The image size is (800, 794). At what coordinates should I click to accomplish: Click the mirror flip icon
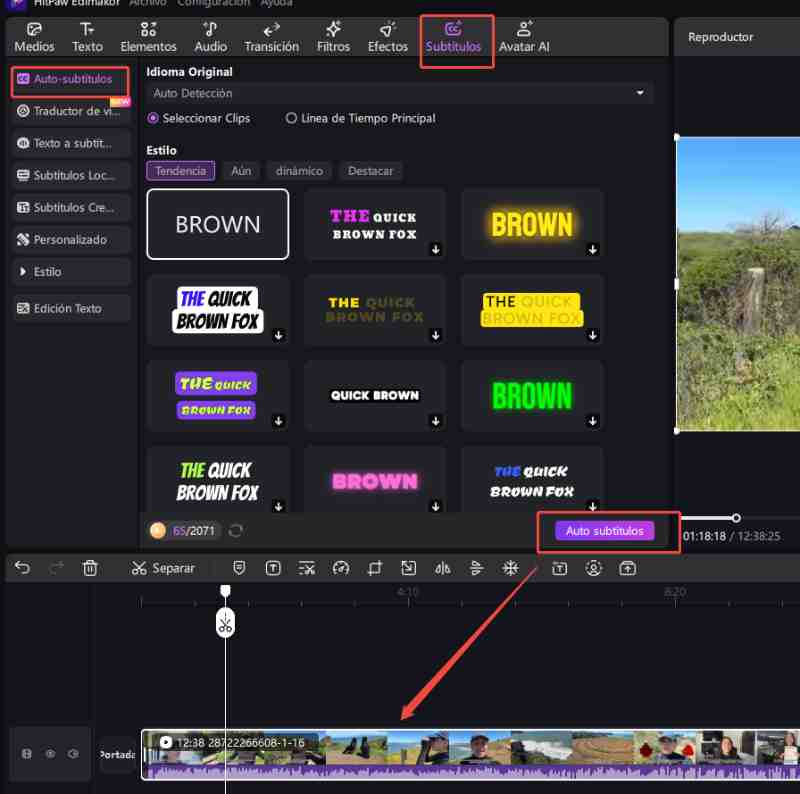(443, 568)
